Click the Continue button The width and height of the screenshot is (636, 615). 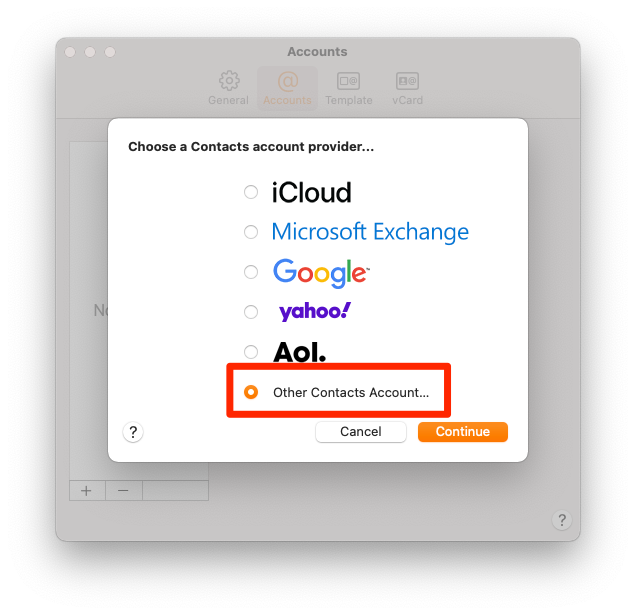(463, 432)
